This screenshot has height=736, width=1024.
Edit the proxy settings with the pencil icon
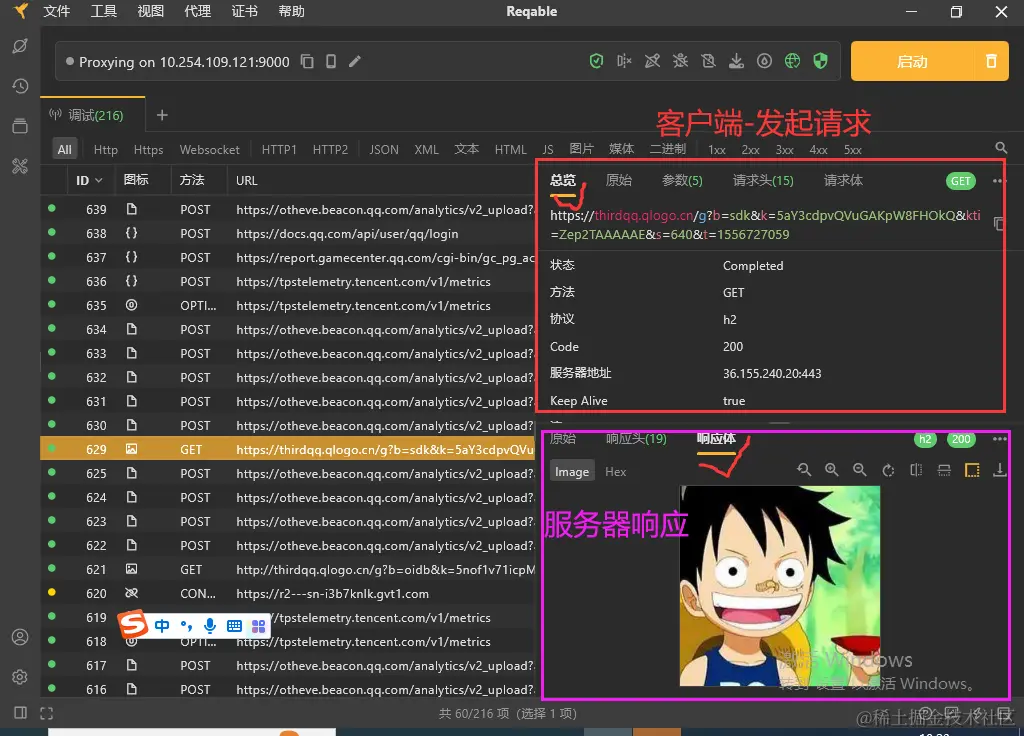pyautogui.click(x=355, y=61)
